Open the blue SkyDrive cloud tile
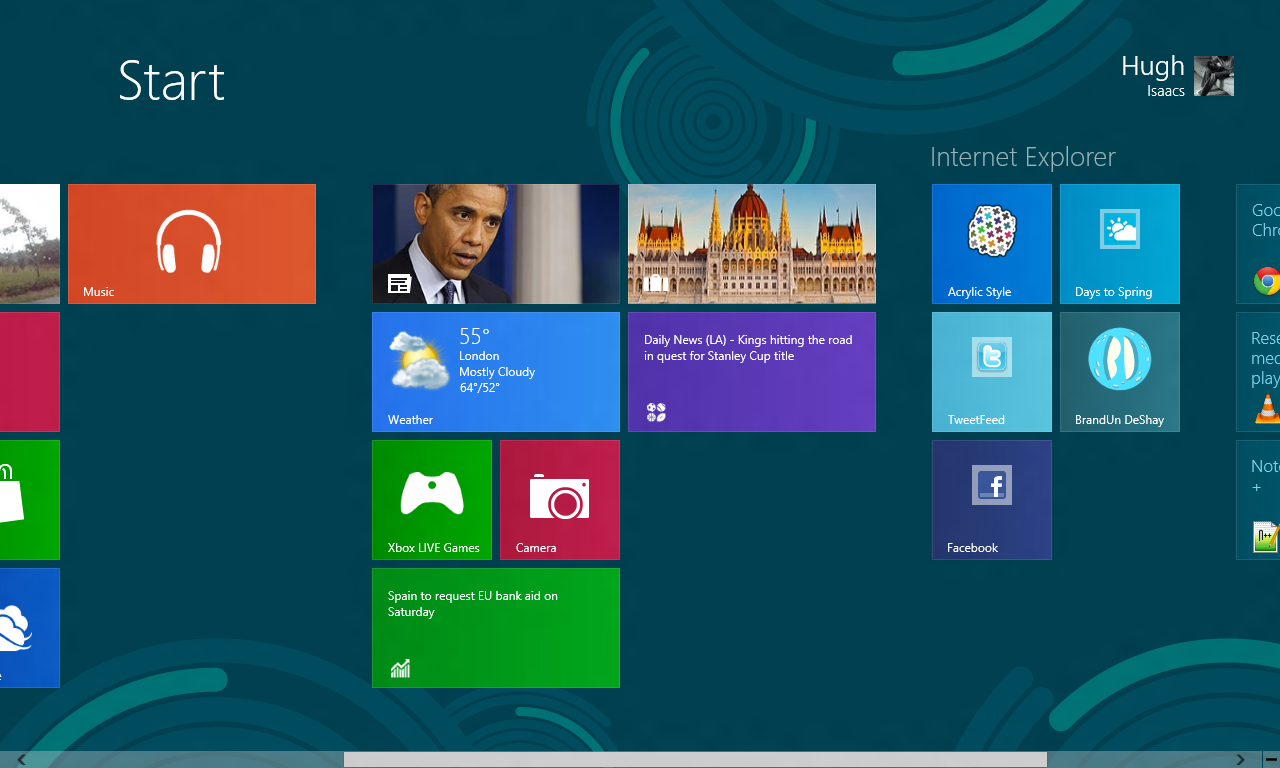 tap(30, 628)
